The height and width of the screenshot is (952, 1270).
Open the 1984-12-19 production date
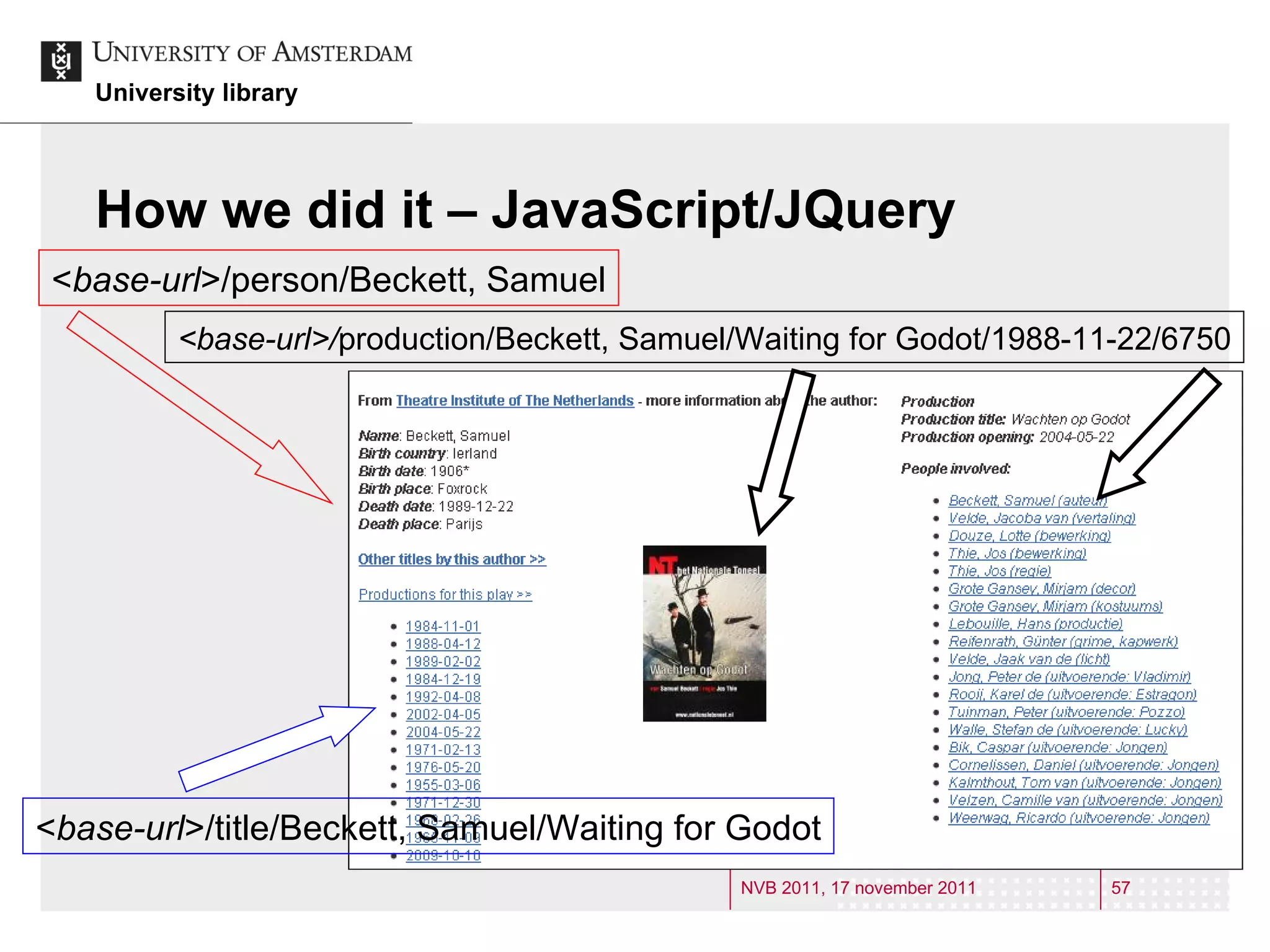[x=443, y=680]
